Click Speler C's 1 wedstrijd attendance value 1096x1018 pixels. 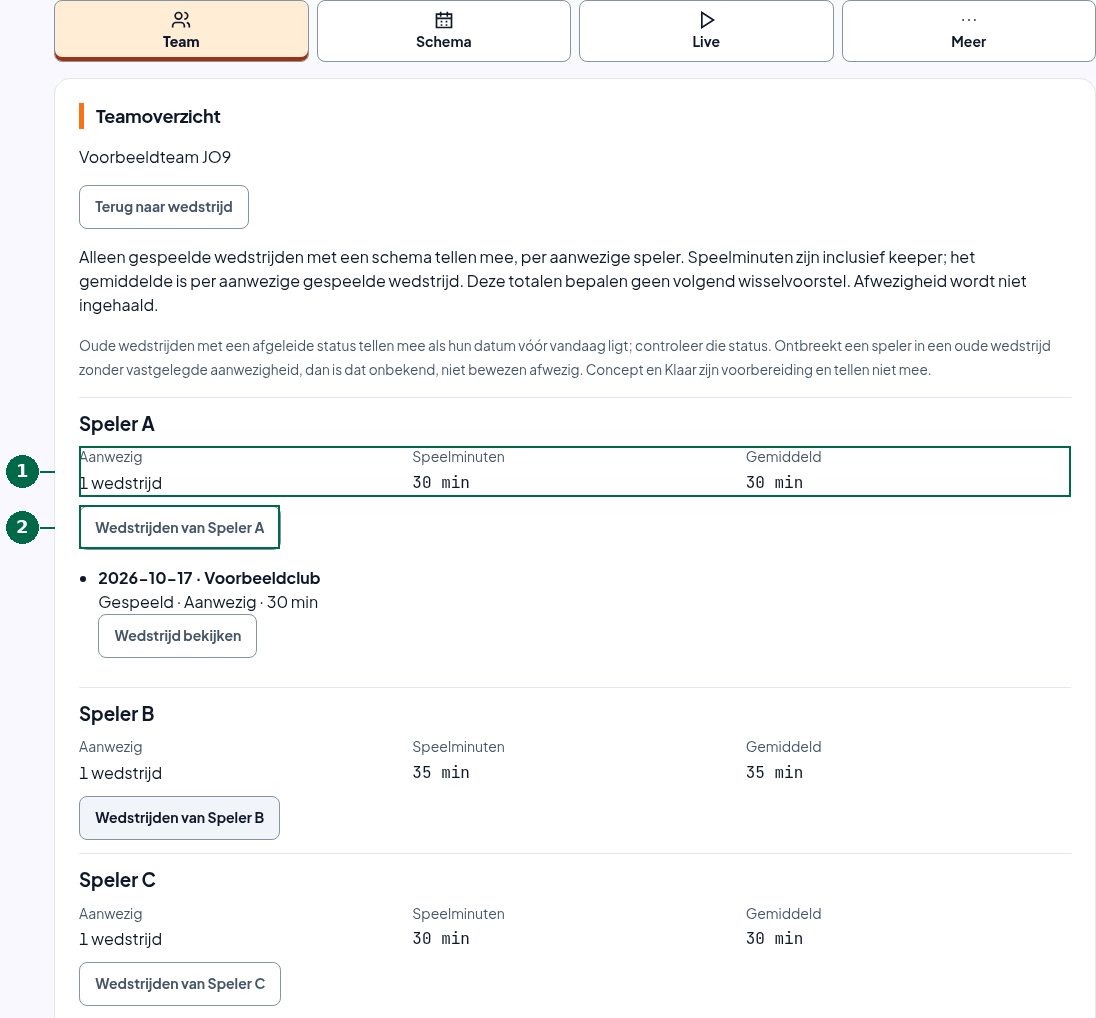pyautogui.click(x=121, y=939)
